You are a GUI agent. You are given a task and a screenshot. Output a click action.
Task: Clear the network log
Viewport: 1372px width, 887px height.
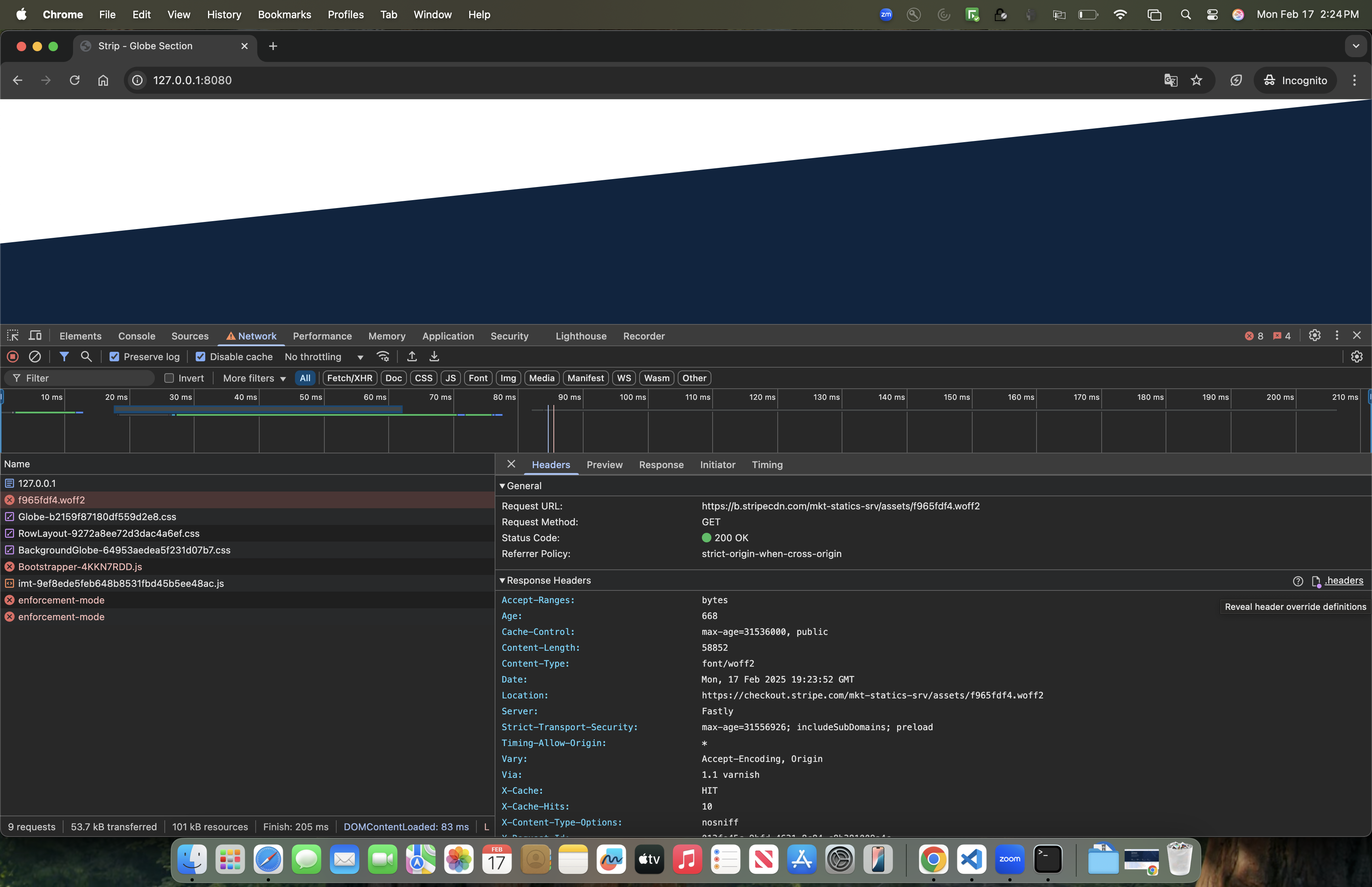click(35, 357)
